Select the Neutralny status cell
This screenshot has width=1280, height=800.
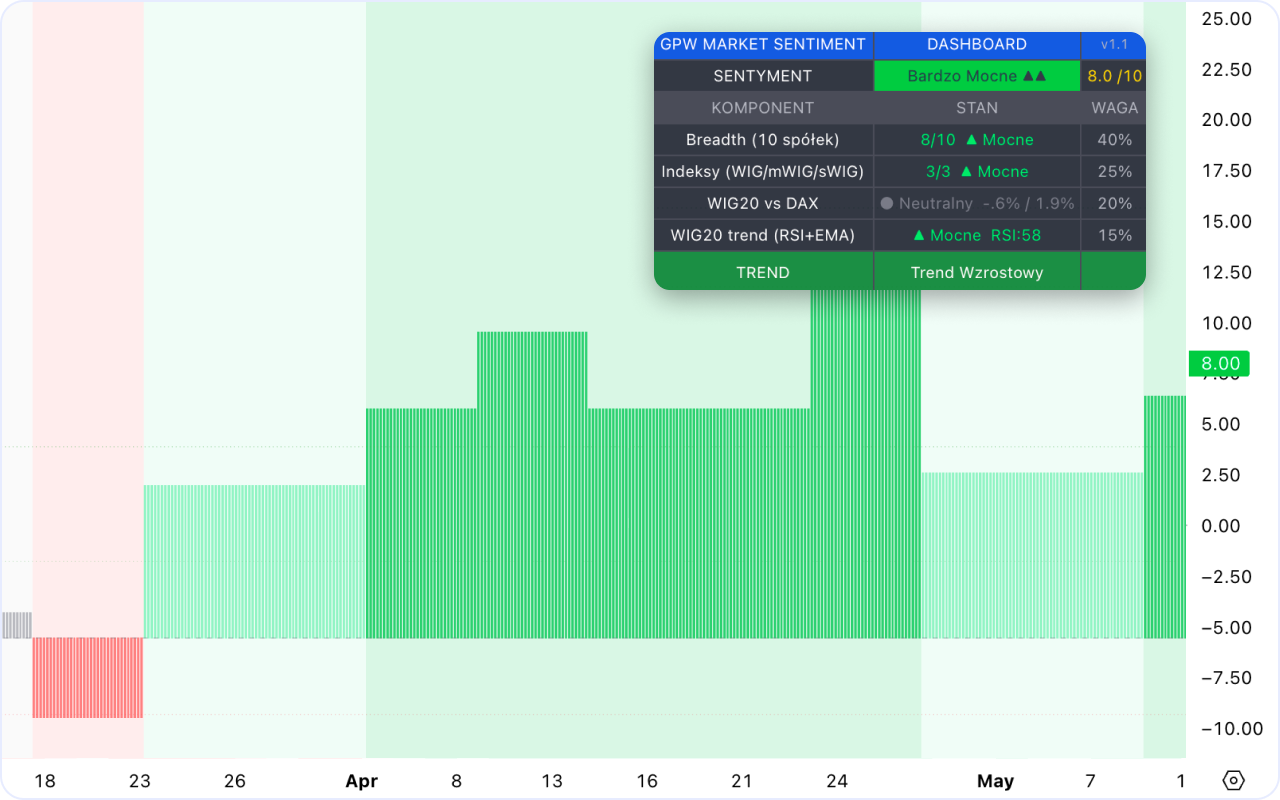(x=977, y=204)
